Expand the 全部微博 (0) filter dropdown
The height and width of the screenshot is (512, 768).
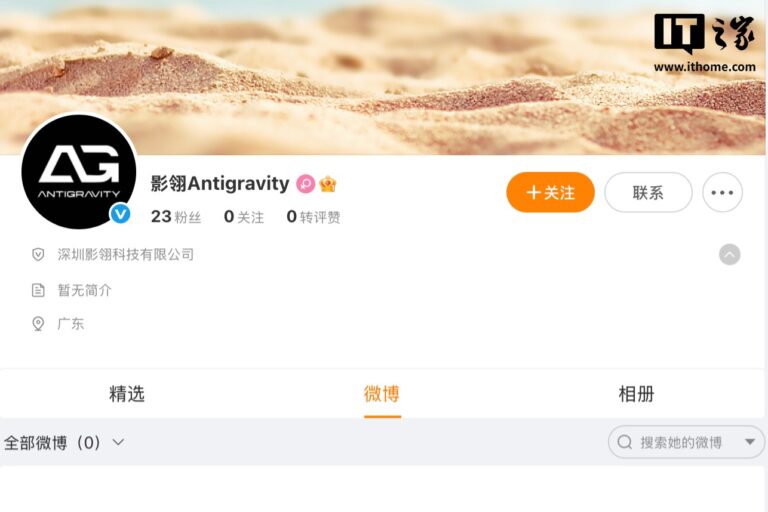click(64, 442)
